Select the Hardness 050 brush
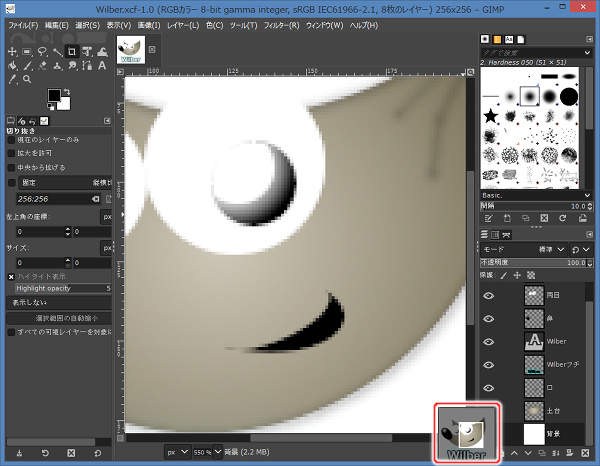The height and width of the screenshot is (466, 600). [529, 96]
